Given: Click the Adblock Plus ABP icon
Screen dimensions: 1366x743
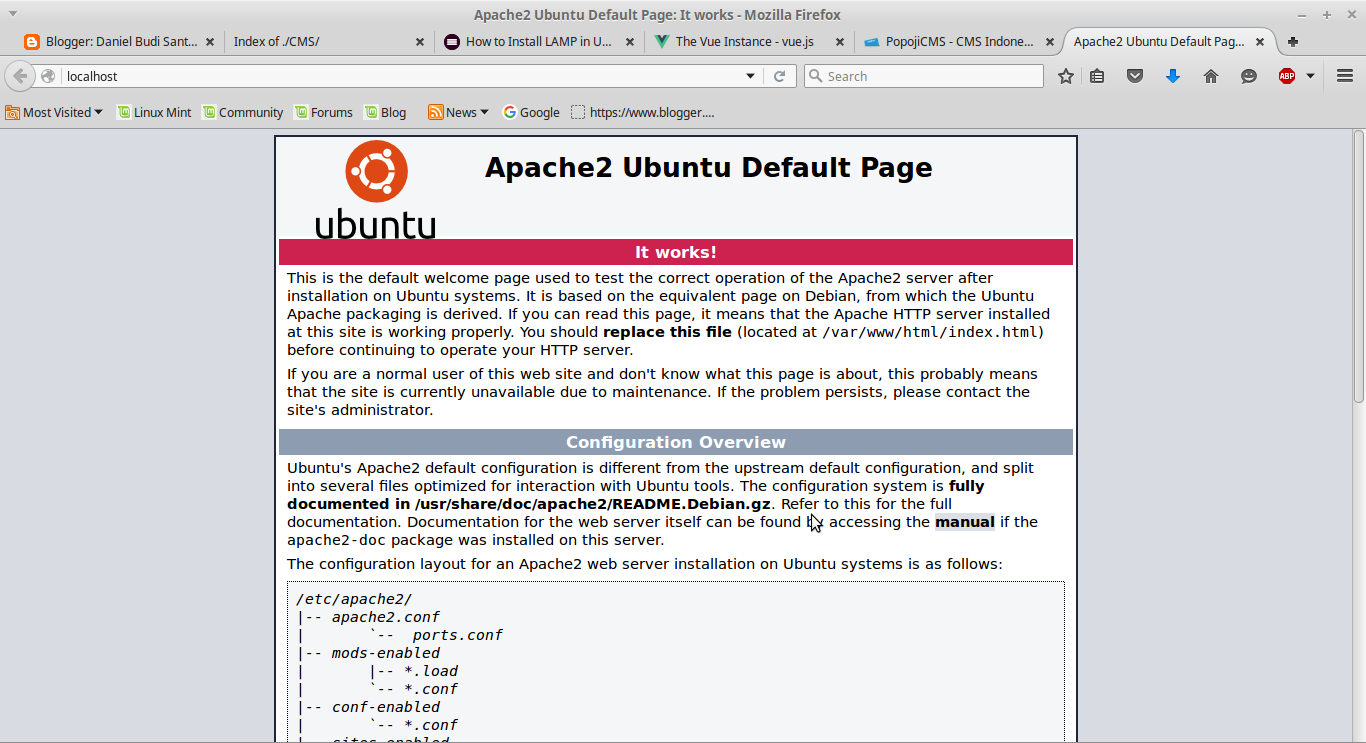Looking at the screenshot, I should (x=1287, y=76).
